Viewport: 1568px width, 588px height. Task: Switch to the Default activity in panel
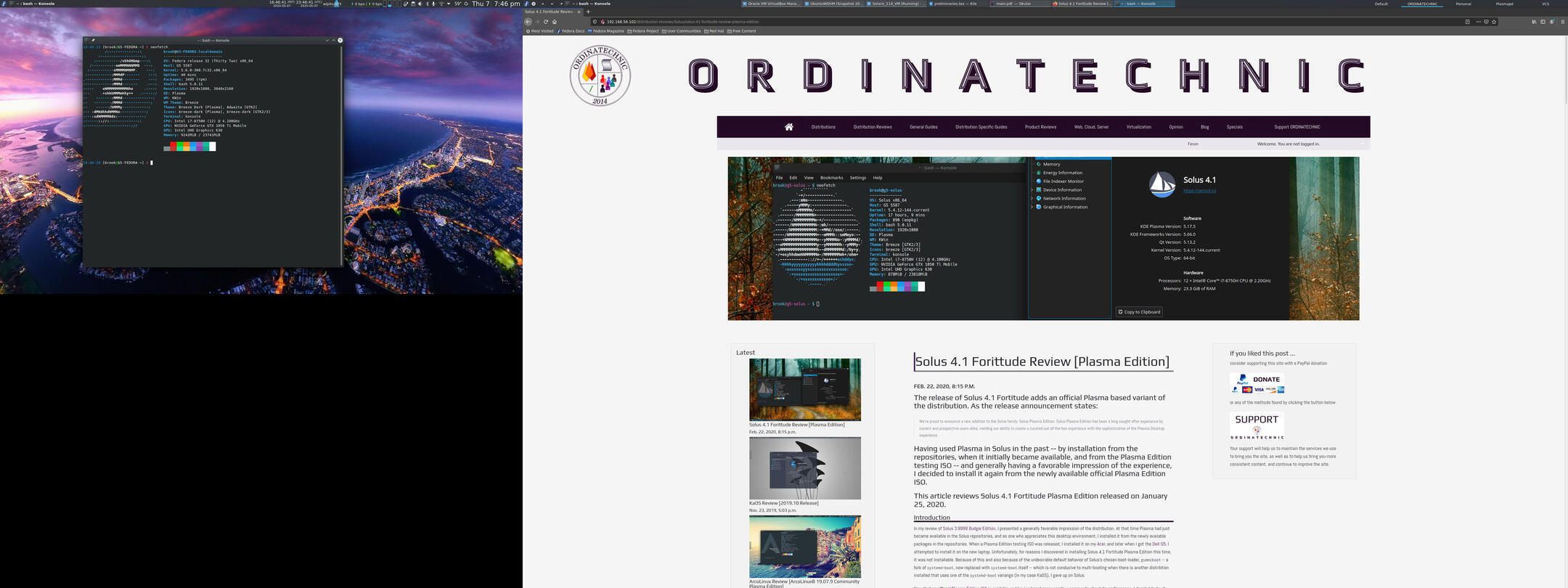[1381, 4]
